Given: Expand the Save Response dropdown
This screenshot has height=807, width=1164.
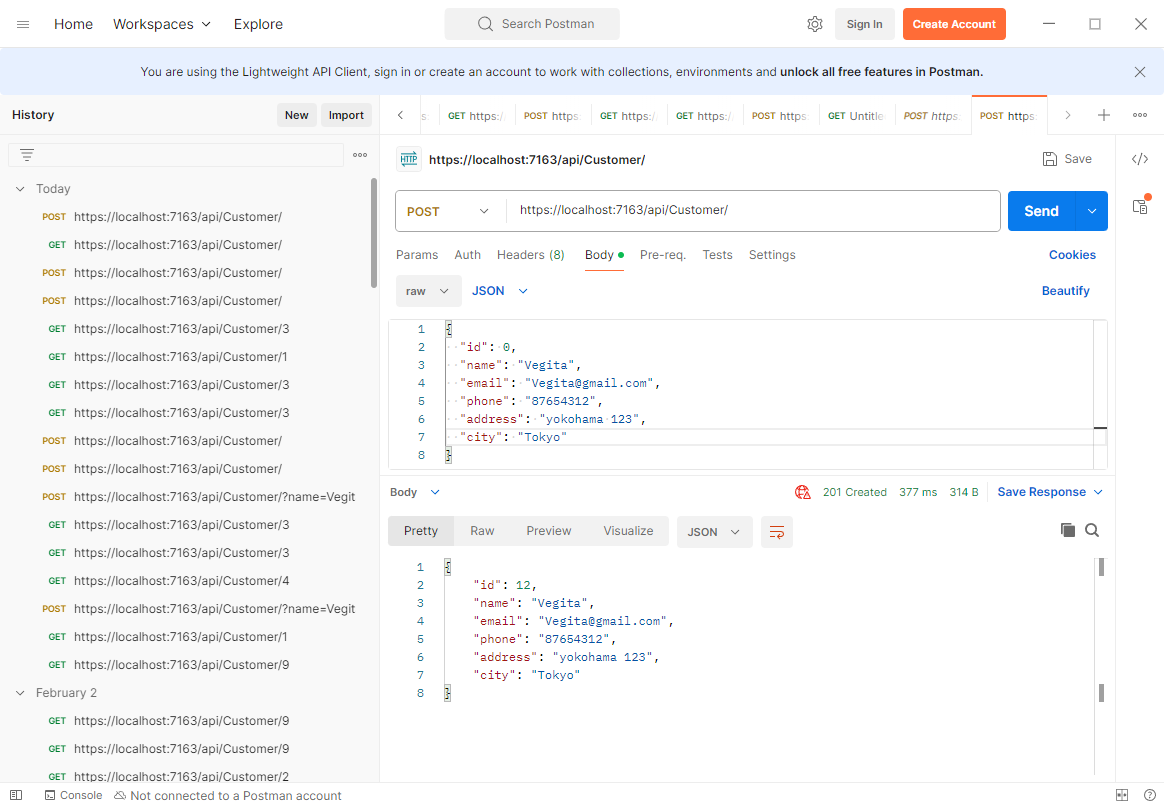Looking at the screenshot, I should (x=1098, y=492).
